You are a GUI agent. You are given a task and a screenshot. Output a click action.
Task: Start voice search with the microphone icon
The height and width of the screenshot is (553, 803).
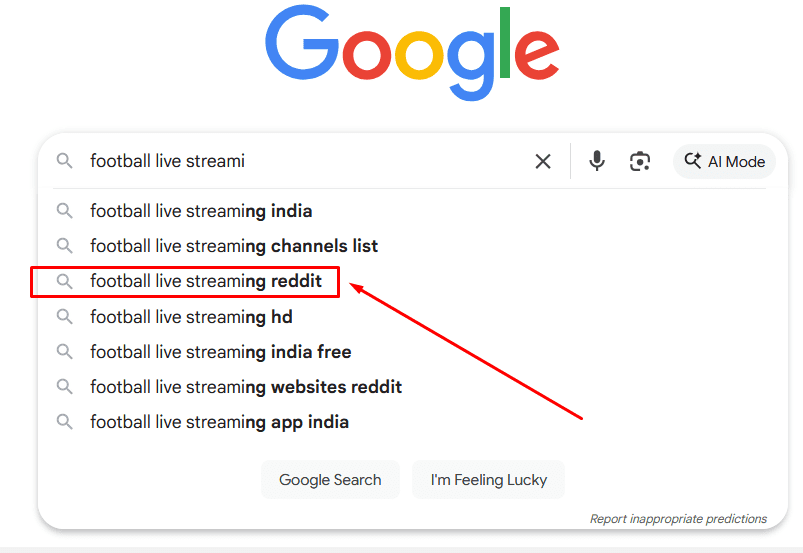pyautogui.click(x=597, y=161)
